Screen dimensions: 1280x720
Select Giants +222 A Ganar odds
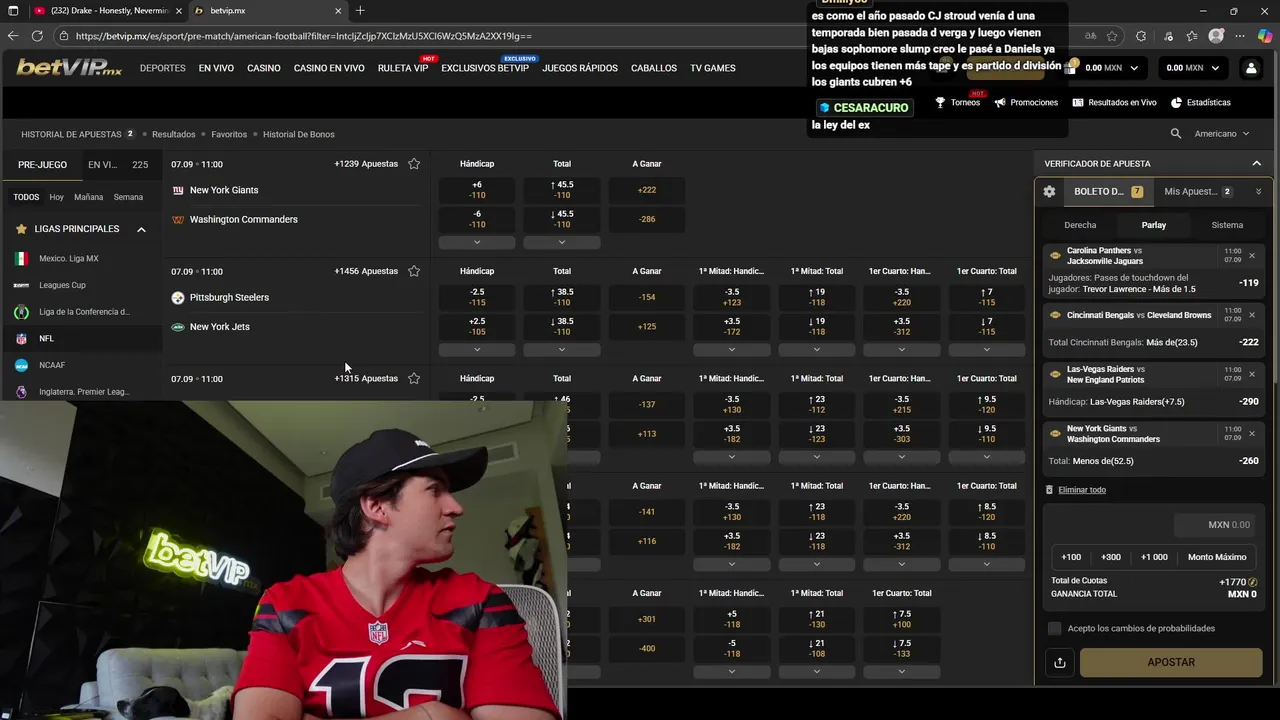tap(647, 190)
